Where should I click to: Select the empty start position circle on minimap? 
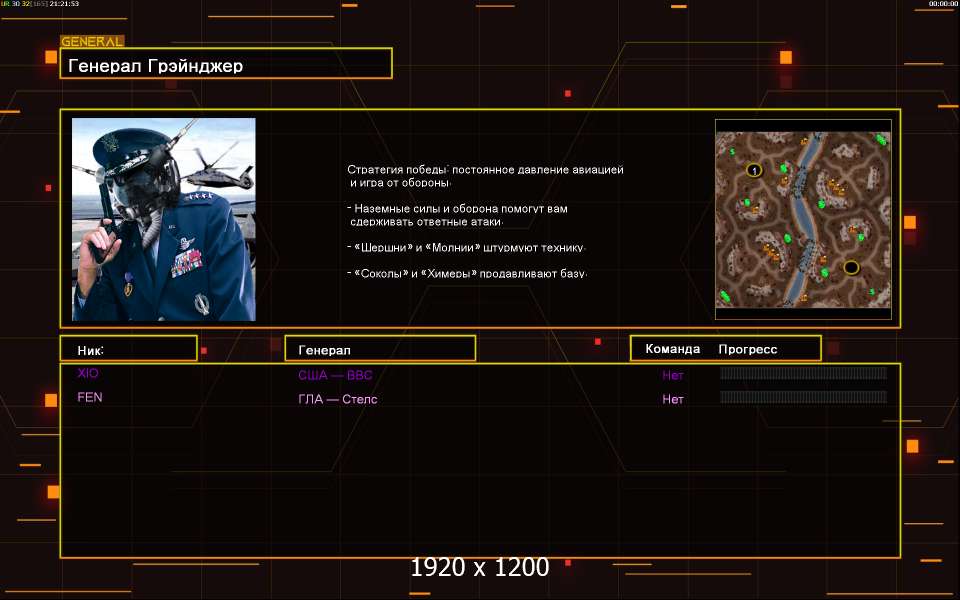coord(851,267)
